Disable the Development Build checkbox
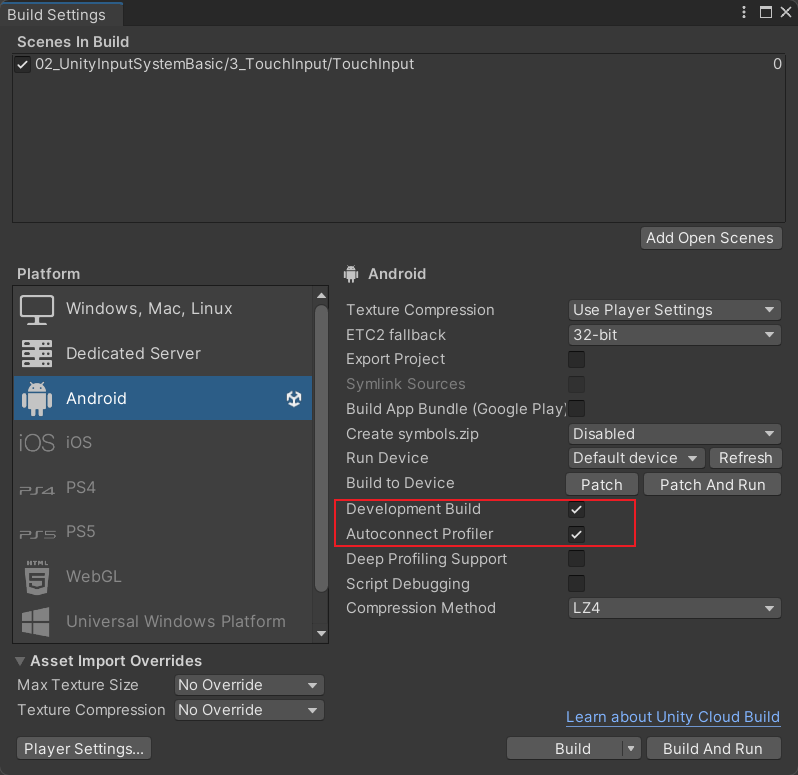This screenshot has width=798, height=775. tap(577, 510)
